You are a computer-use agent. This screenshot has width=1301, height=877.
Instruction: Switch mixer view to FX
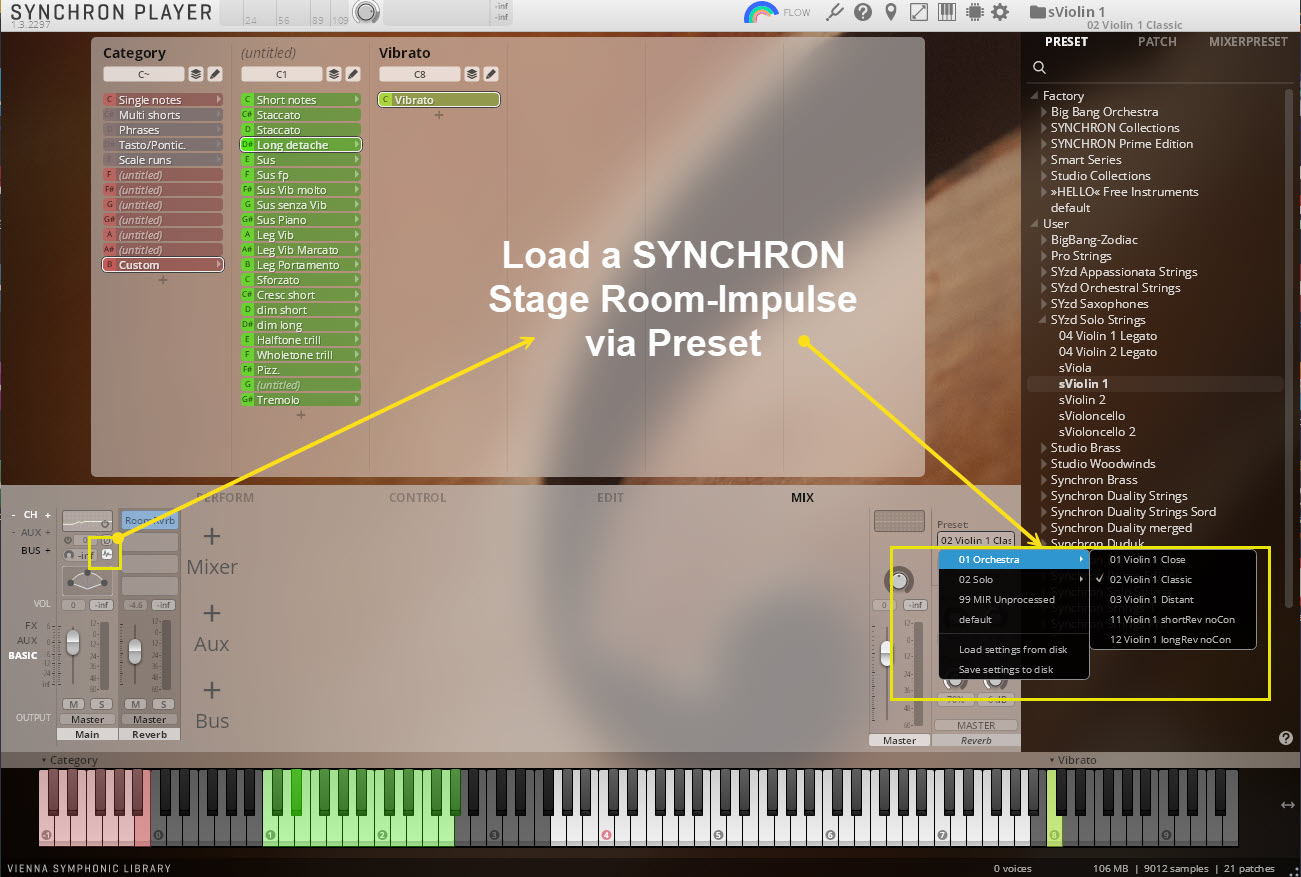point(31,625)
